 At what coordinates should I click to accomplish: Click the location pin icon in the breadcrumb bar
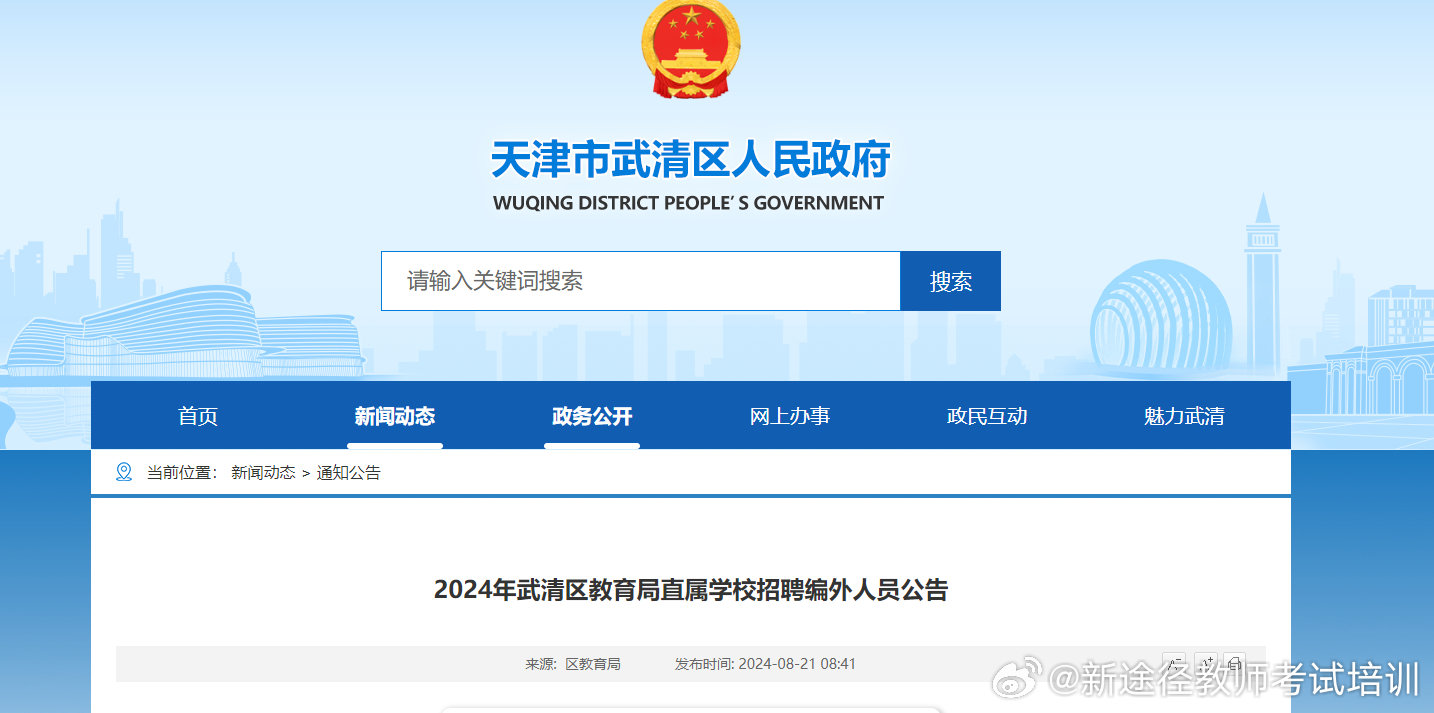pos(124,471)
